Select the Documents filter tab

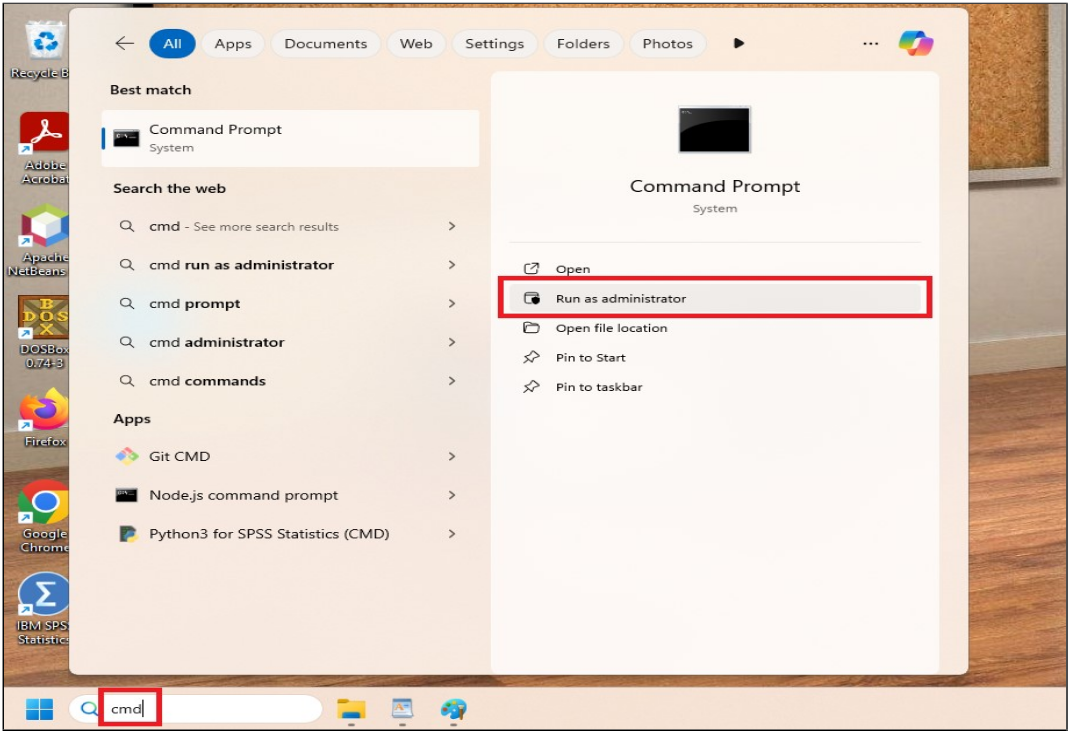click(325, 44)
